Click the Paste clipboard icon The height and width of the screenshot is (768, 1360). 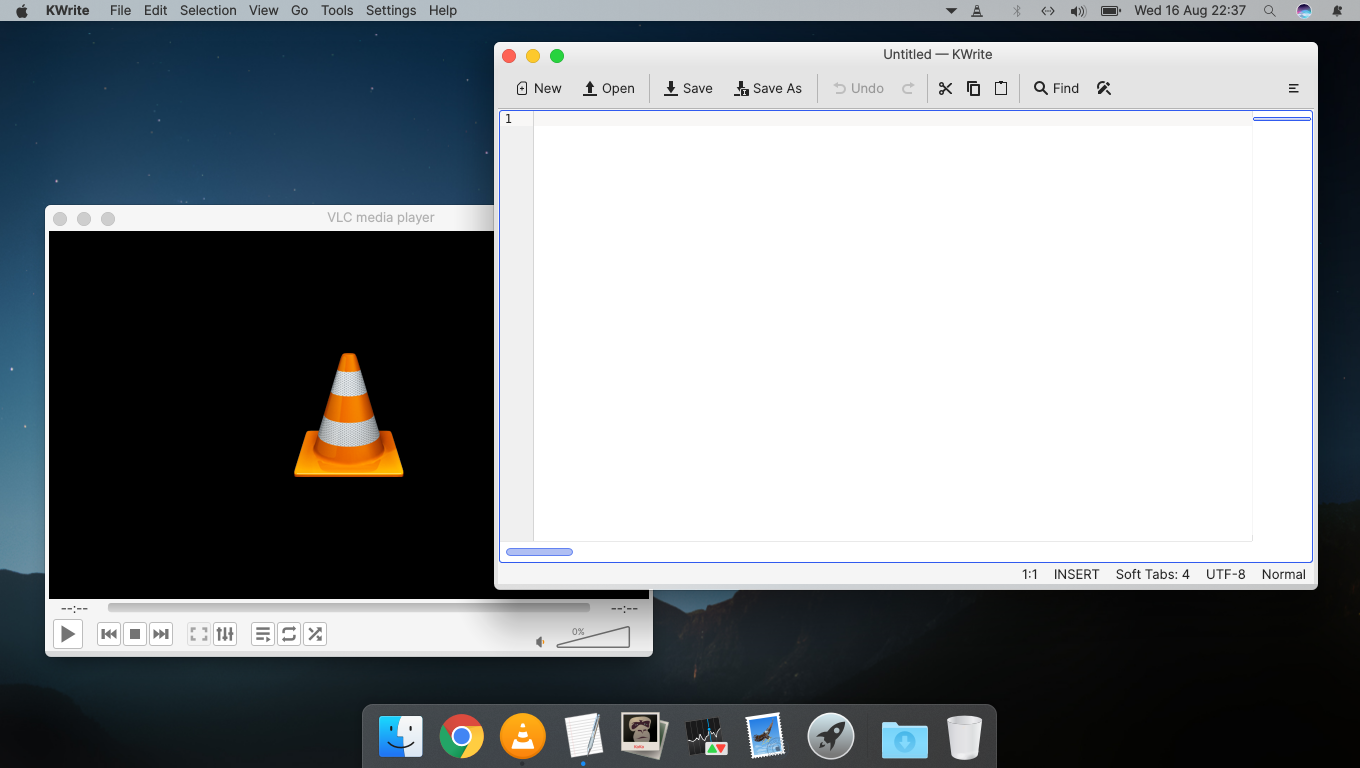pos(1001,88)
